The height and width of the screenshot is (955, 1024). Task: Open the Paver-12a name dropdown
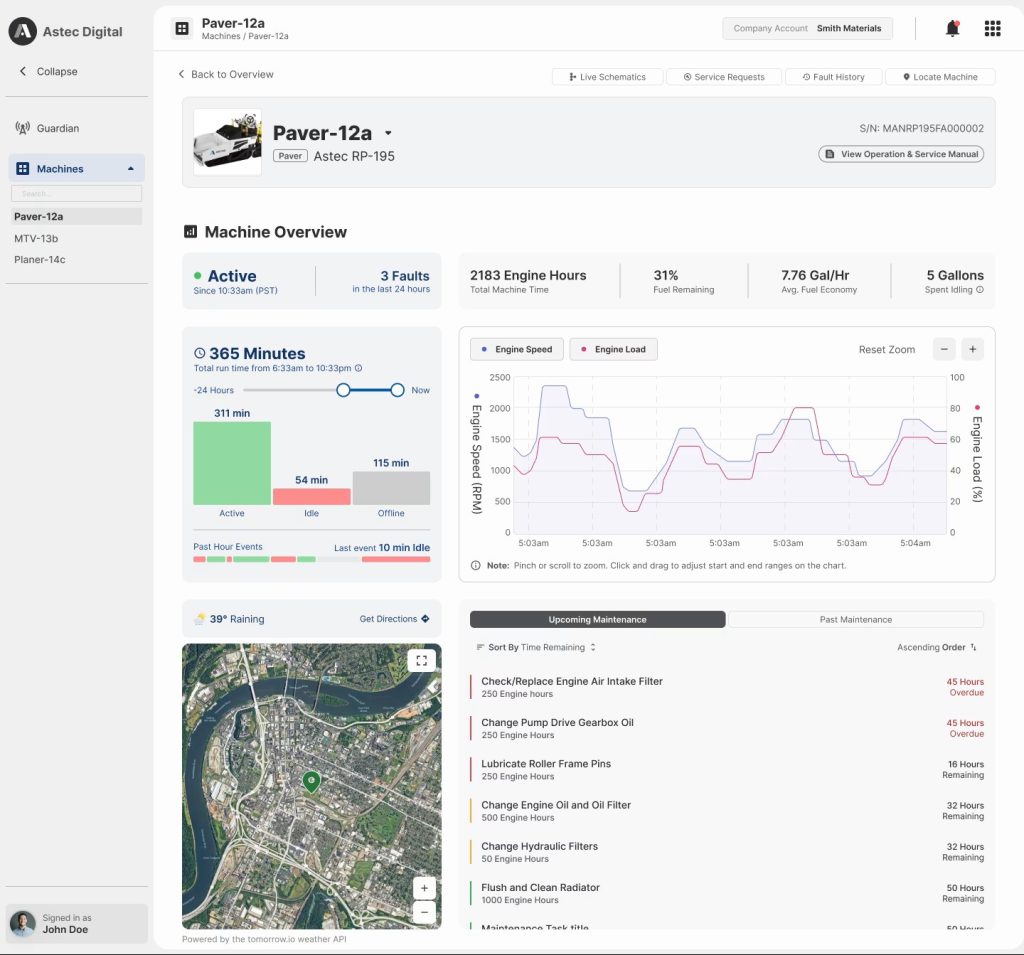[388, 133]
